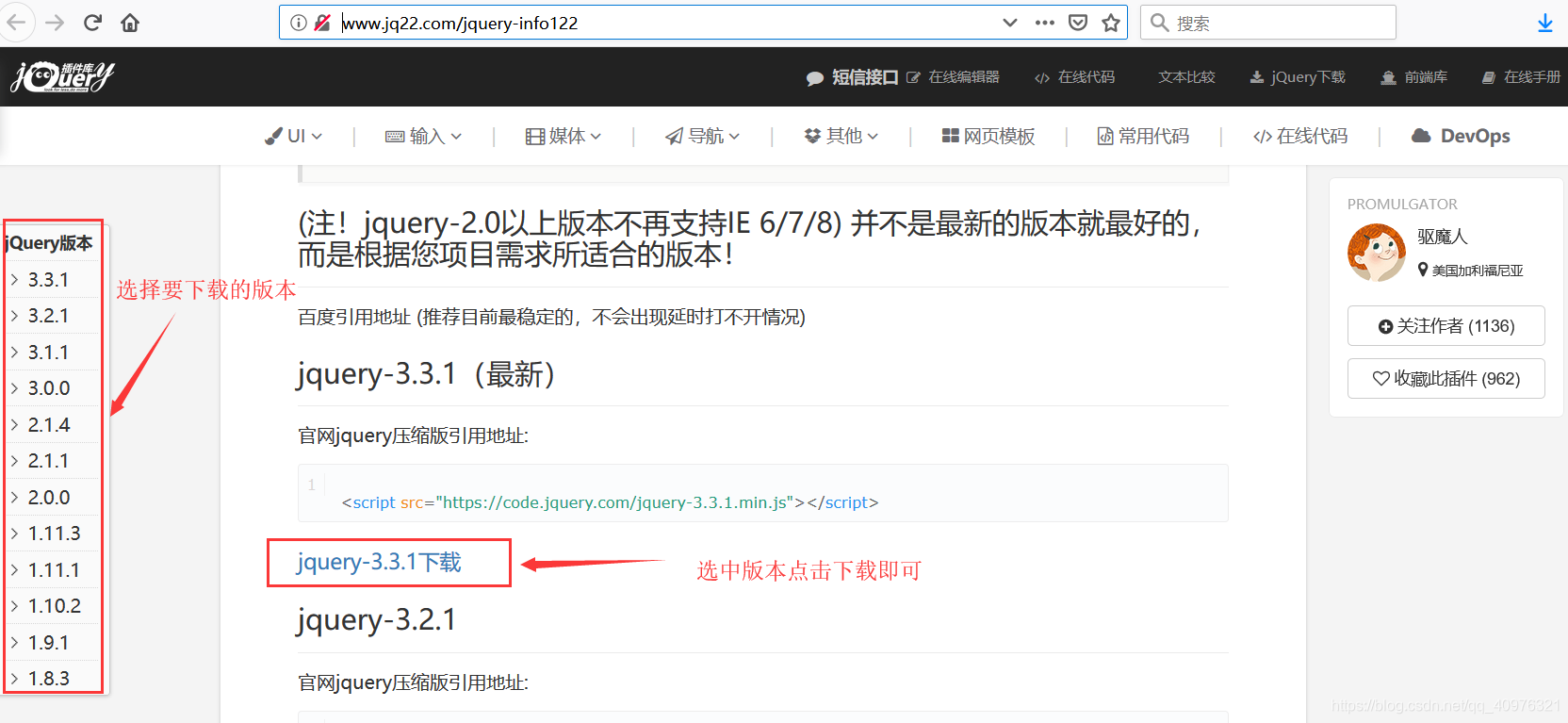This screenshot has width=1568, height=723.
Task: Open the page actions three-dot menu
Action: (x=1045, y=23)
